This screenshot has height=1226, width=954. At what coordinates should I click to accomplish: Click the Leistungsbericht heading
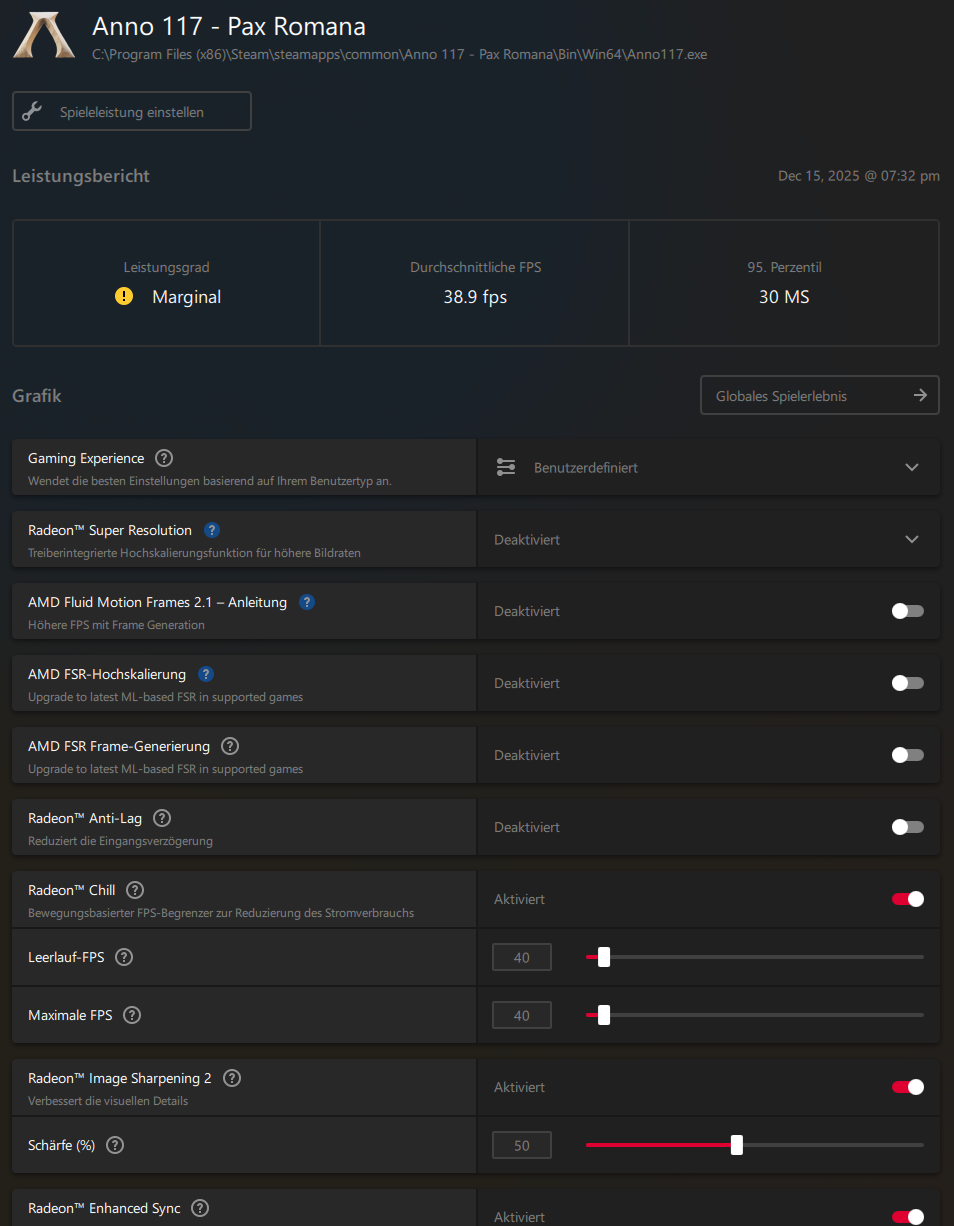81,176
